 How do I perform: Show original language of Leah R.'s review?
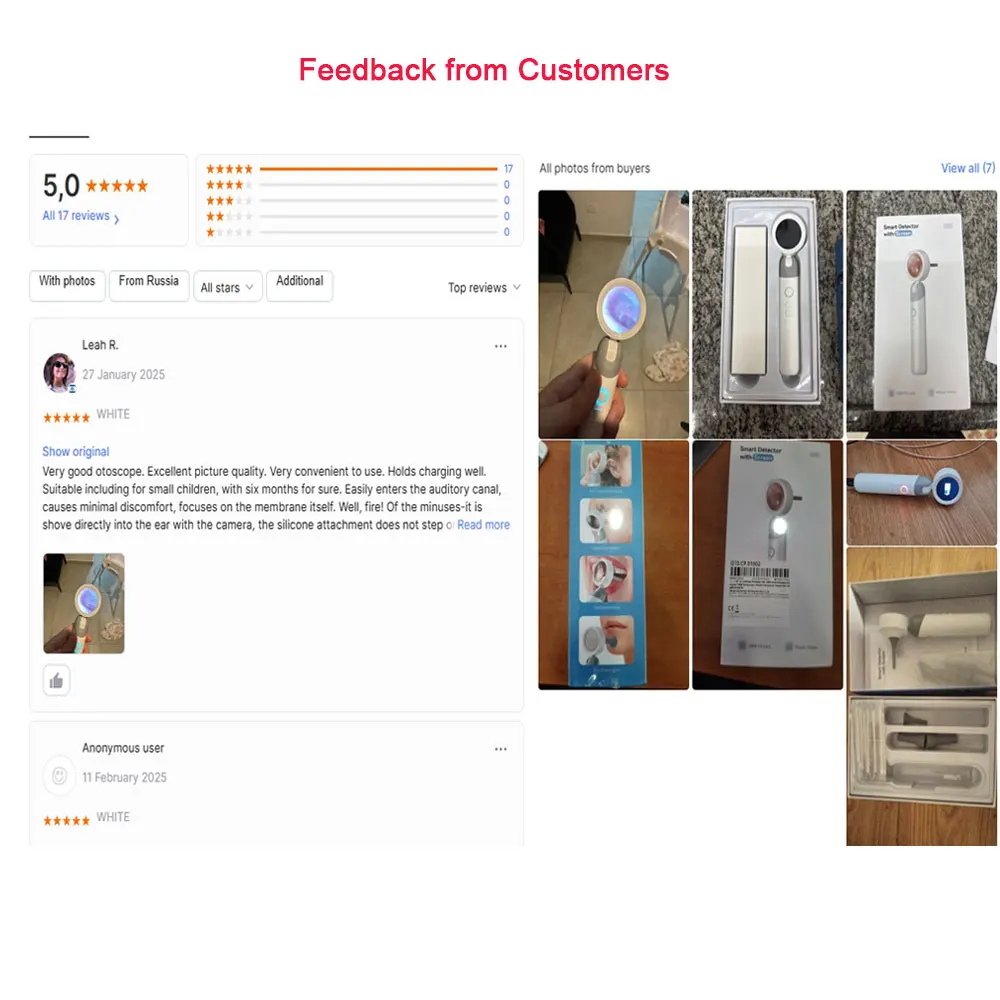76,452
